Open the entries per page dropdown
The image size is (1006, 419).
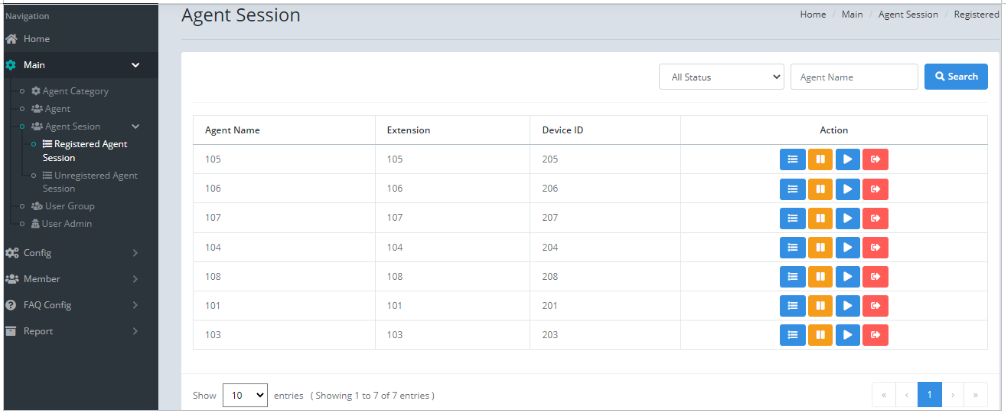coord(245,395)
